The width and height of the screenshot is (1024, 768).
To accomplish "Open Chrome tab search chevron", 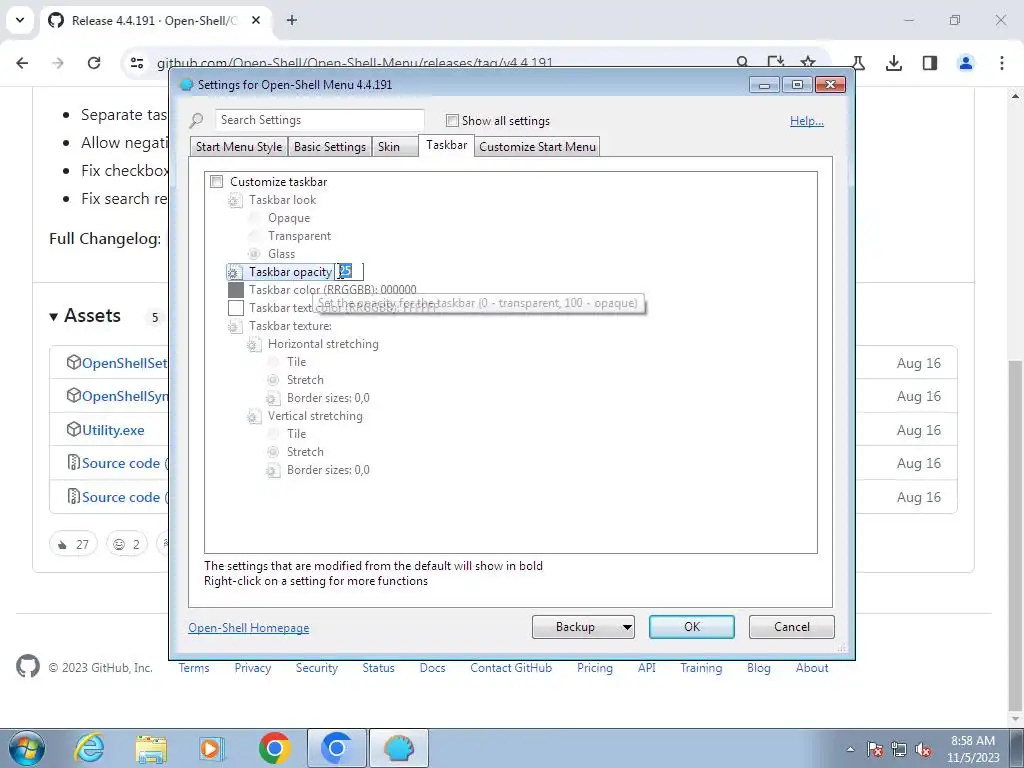I will 20,20.
